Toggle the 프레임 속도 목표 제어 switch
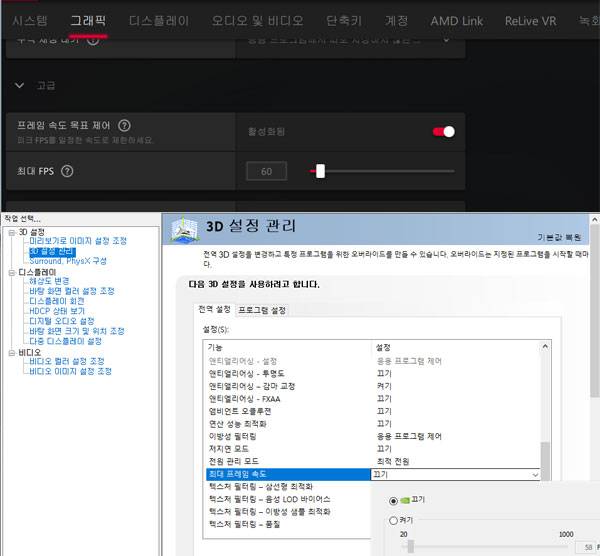 (442, 131)
